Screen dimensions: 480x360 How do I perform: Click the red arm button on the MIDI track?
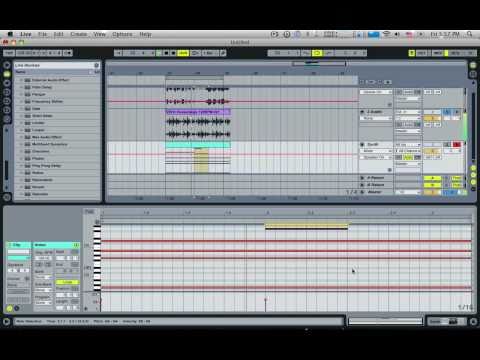(x=456, y=144)
